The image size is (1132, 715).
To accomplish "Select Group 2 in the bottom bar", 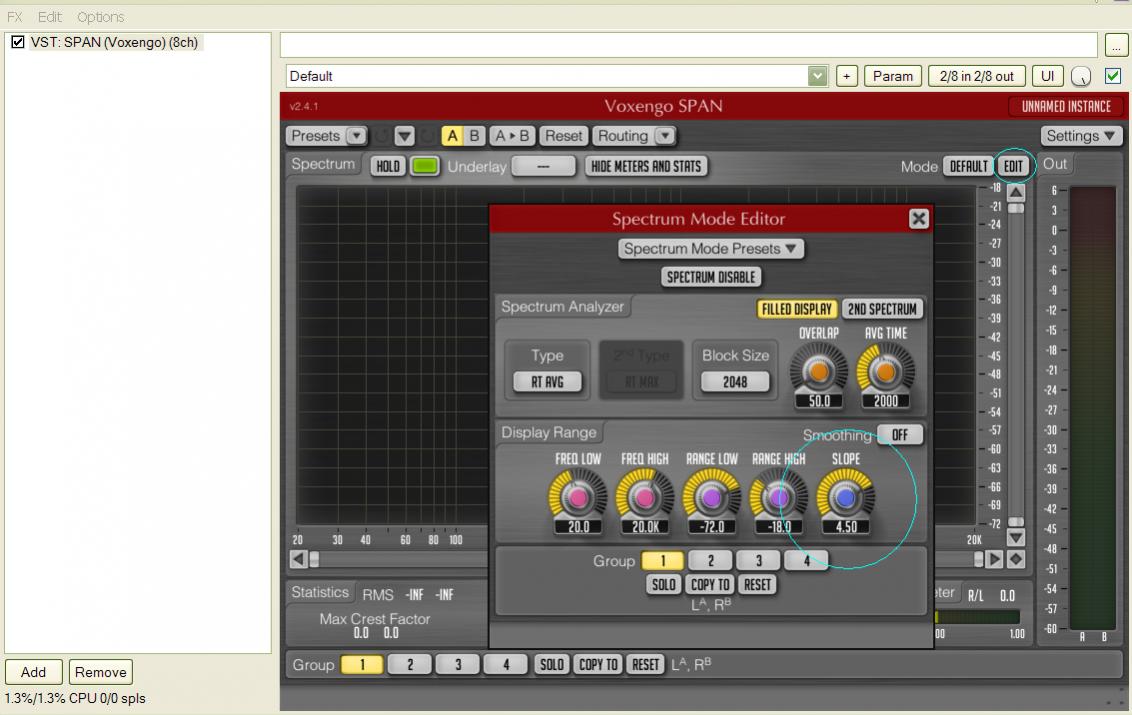I will pyautogui.click(x=410, y=664).
